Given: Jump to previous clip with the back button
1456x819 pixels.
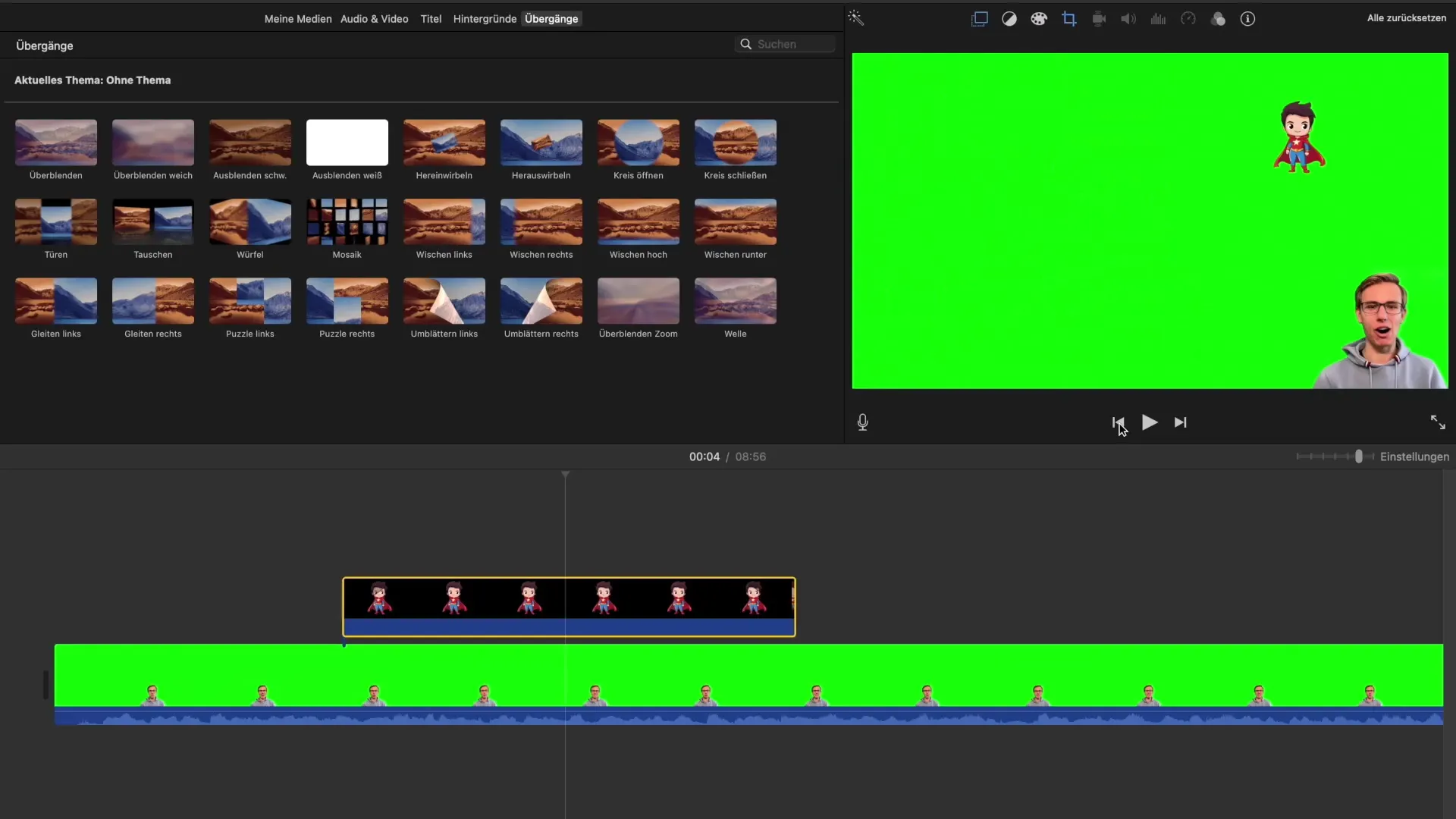Looking at the screenshot, I should pyautogui.click(x=1118, y=422).
